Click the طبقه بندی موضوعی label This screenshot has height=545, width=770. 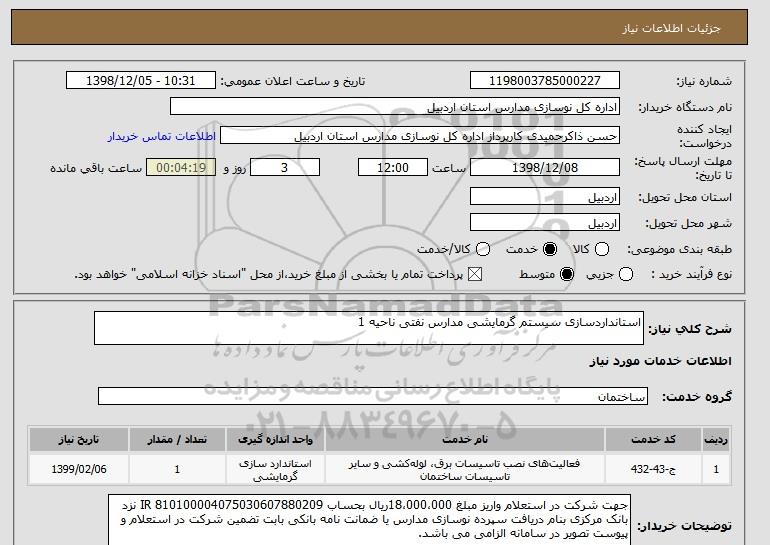(680, 249)
